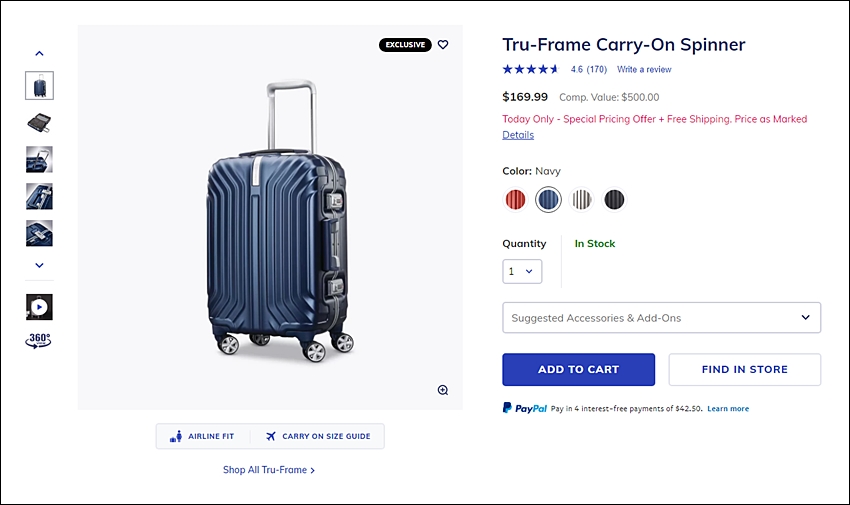
Task: Open the Quantity dropdown
Action: point(522,271)
